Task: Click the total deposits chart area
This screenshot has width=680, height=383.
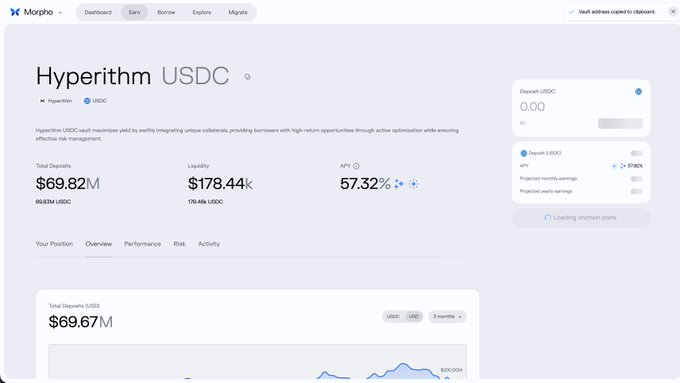Action: [258, 362]
